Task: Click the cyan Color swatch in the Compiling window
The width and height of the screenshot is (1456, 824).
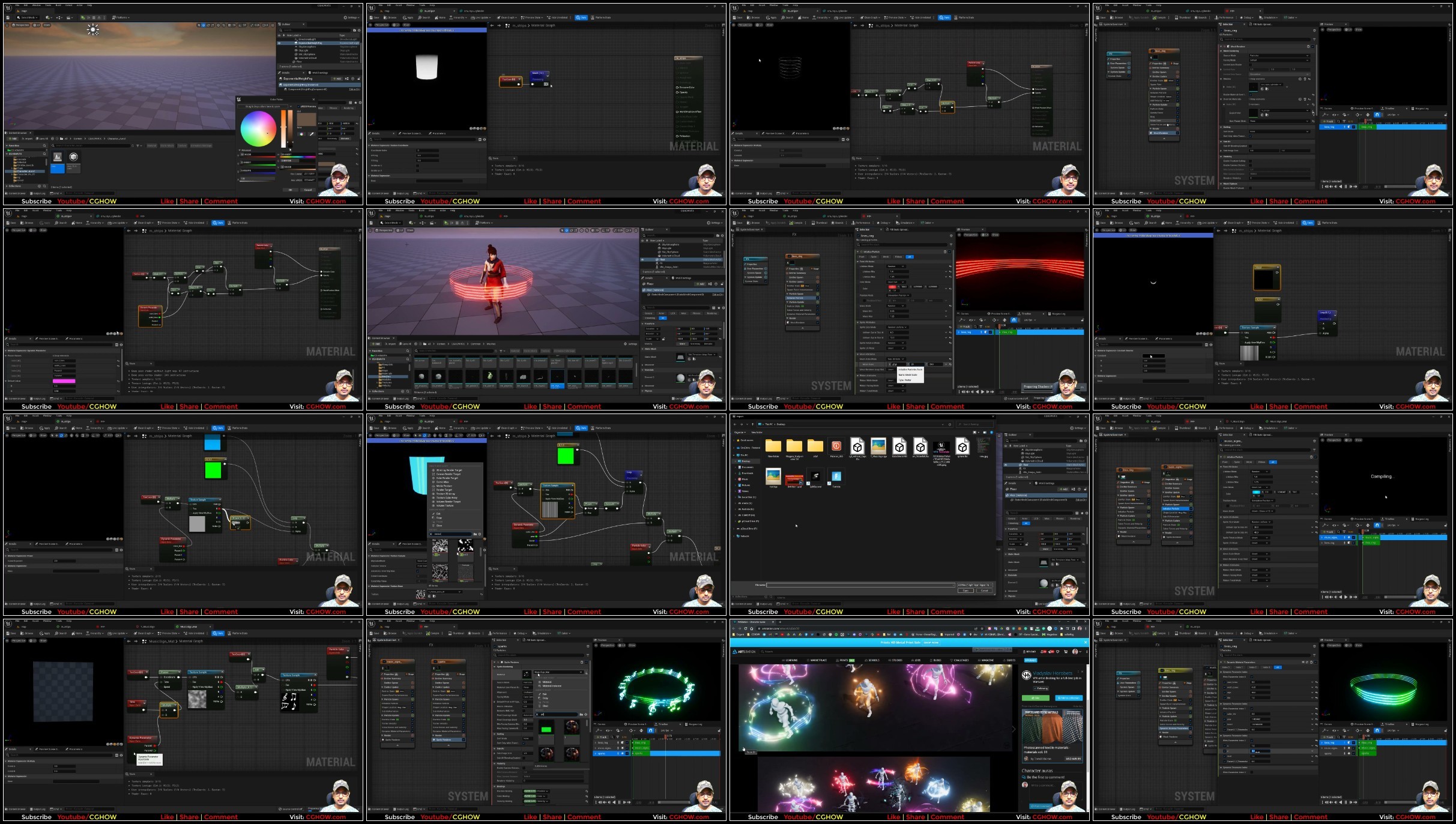Action: tap(1256, 492)
